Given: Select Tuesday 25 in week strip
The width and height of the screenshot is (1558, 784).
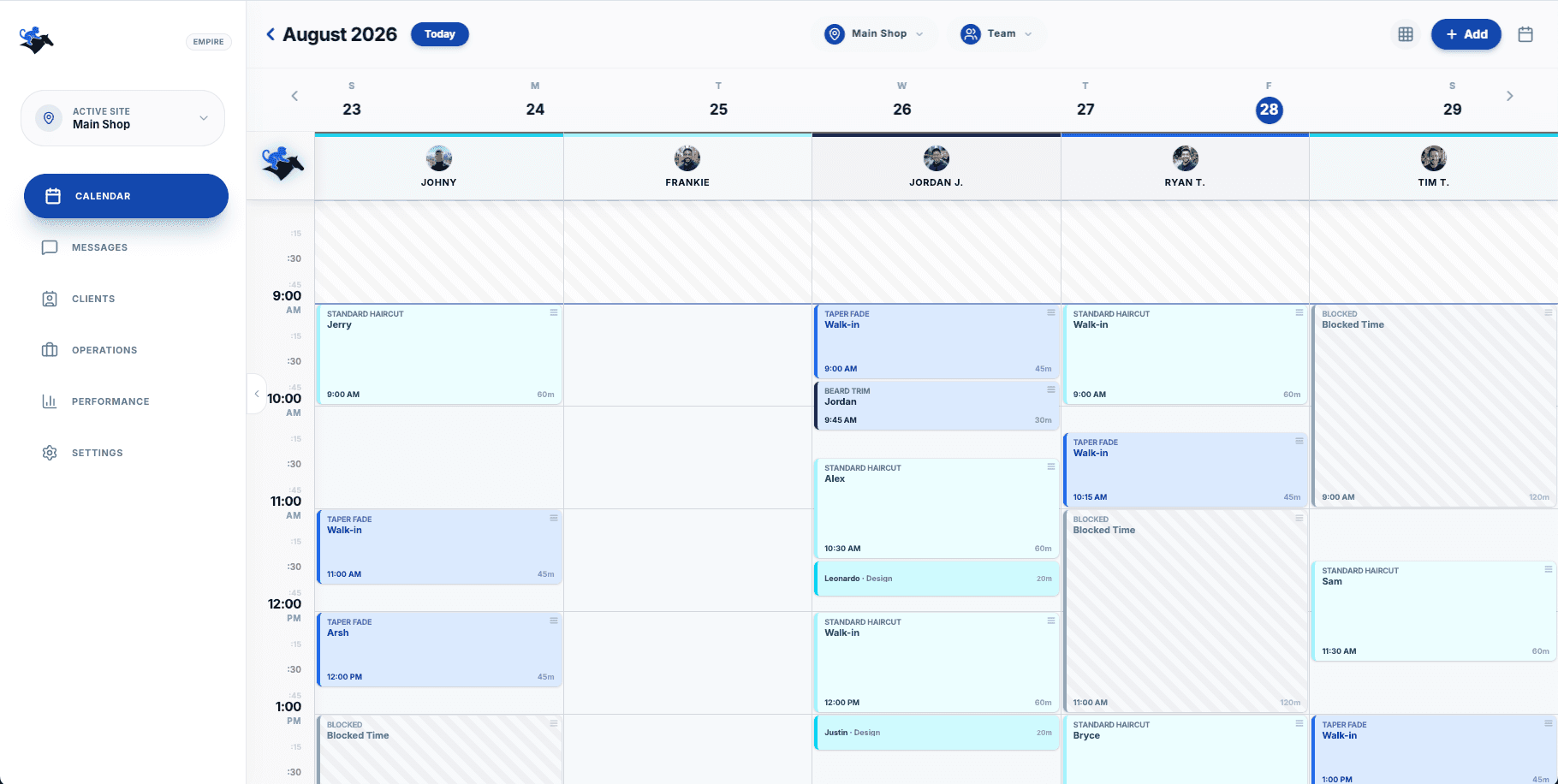Looking at the screenshot, I should pyautogui.click(x=718, y=100).
